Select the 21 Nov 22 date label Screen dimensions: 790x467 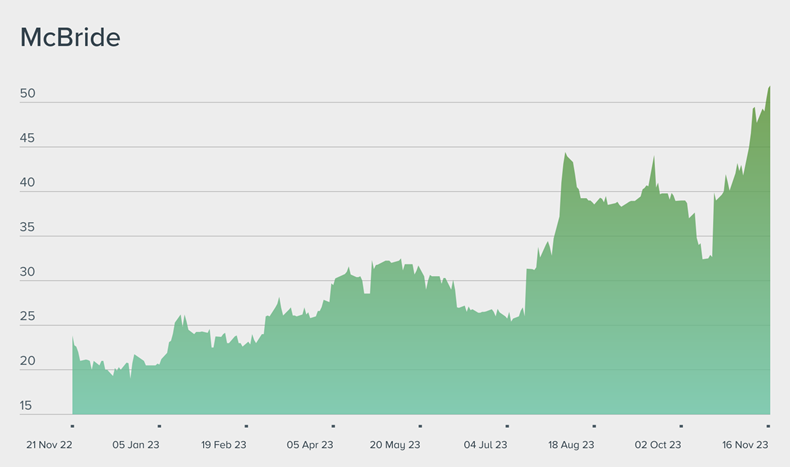coord(50,445)
